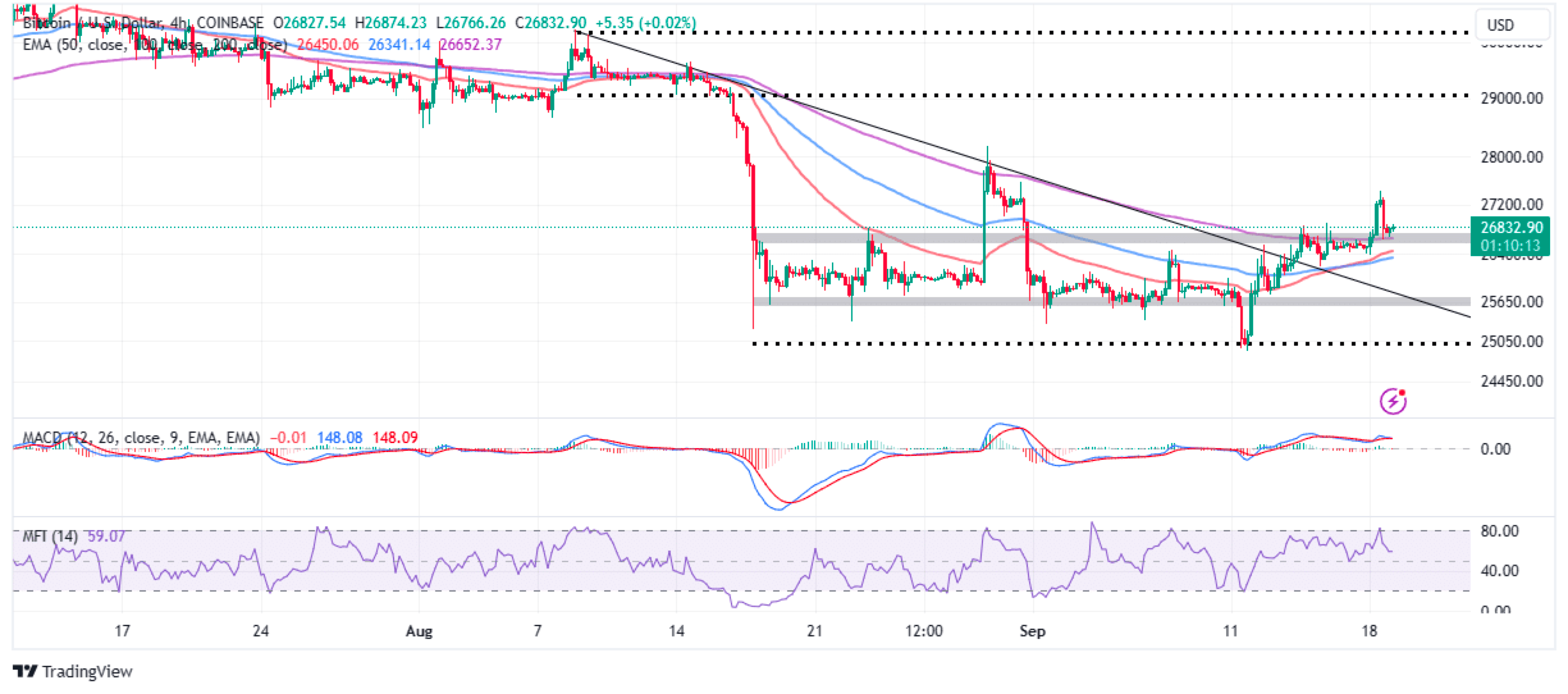Click the +5.35 (+0.02%) change value
Screen dimensions: 1568x694
(x=646, y=23)
